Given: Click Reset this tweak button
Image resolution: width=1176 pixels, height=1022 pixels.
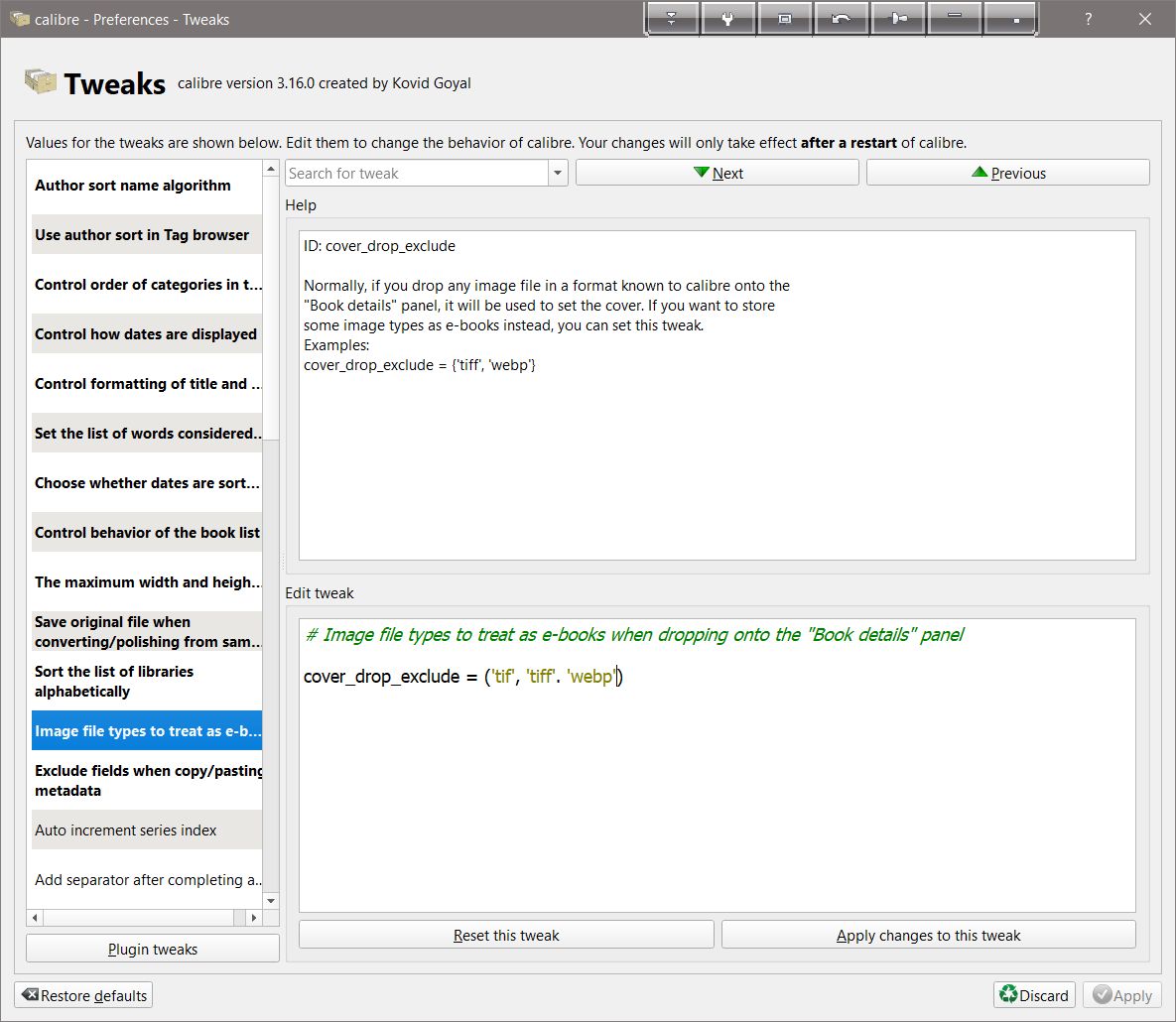Looking at the screenshot, I should pyautogui.click(x=506, y=935).
